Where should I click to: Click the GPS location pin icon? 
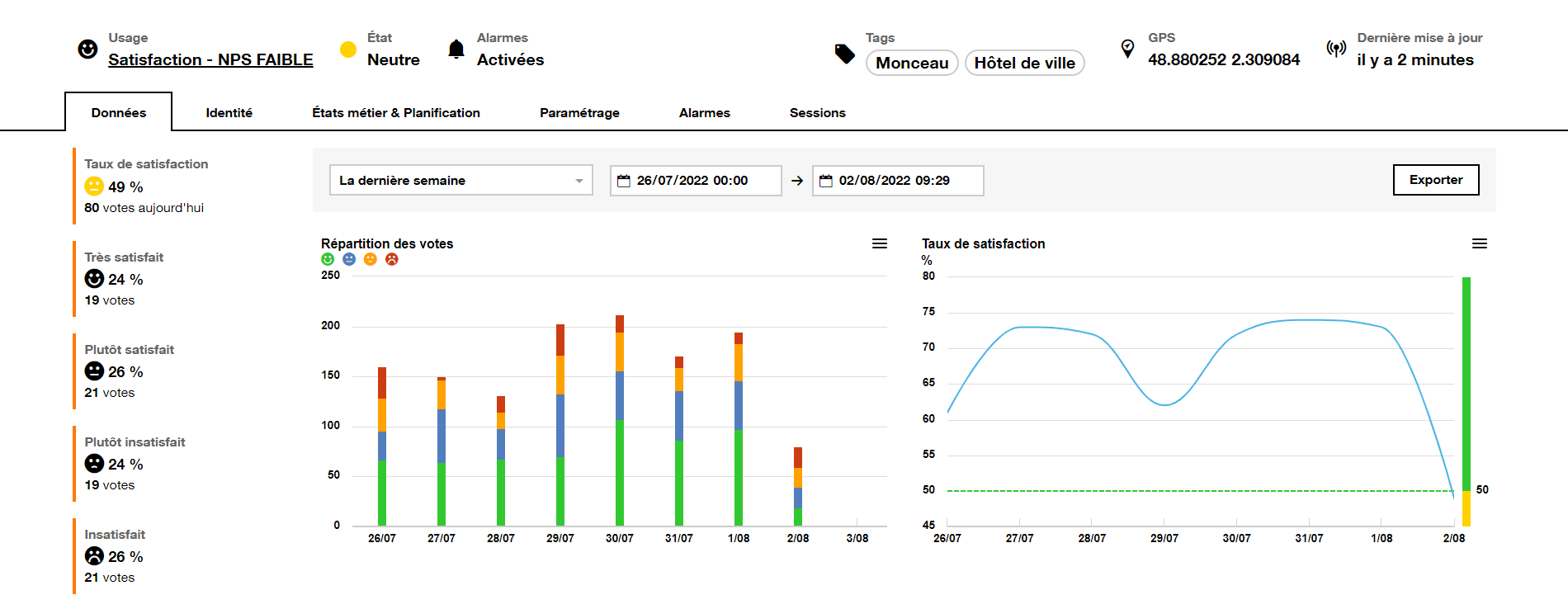1127,49
